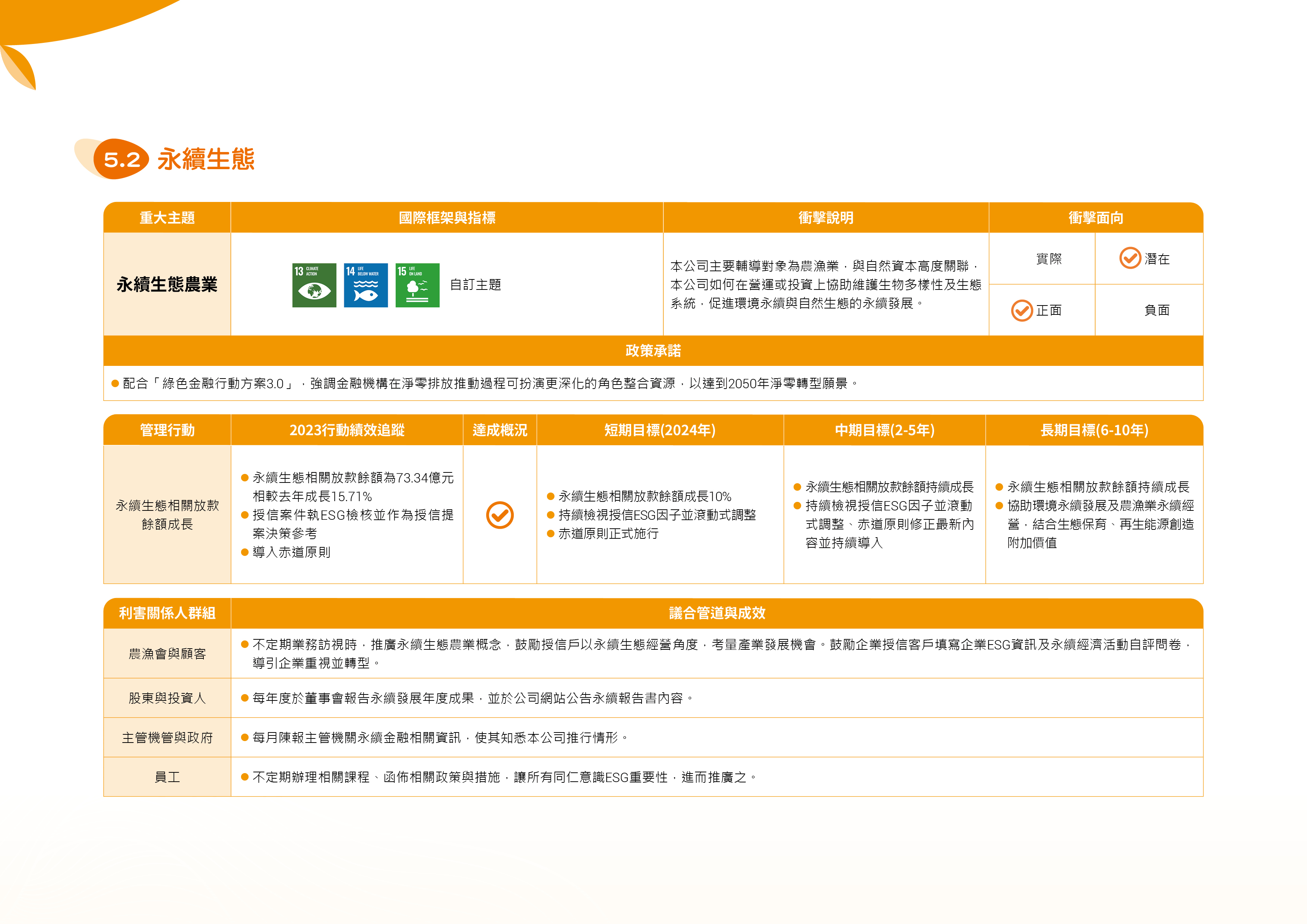Click the 主管機管與政府 stakeholder row
Screen dimensions: 1307x924
[167, 737]
